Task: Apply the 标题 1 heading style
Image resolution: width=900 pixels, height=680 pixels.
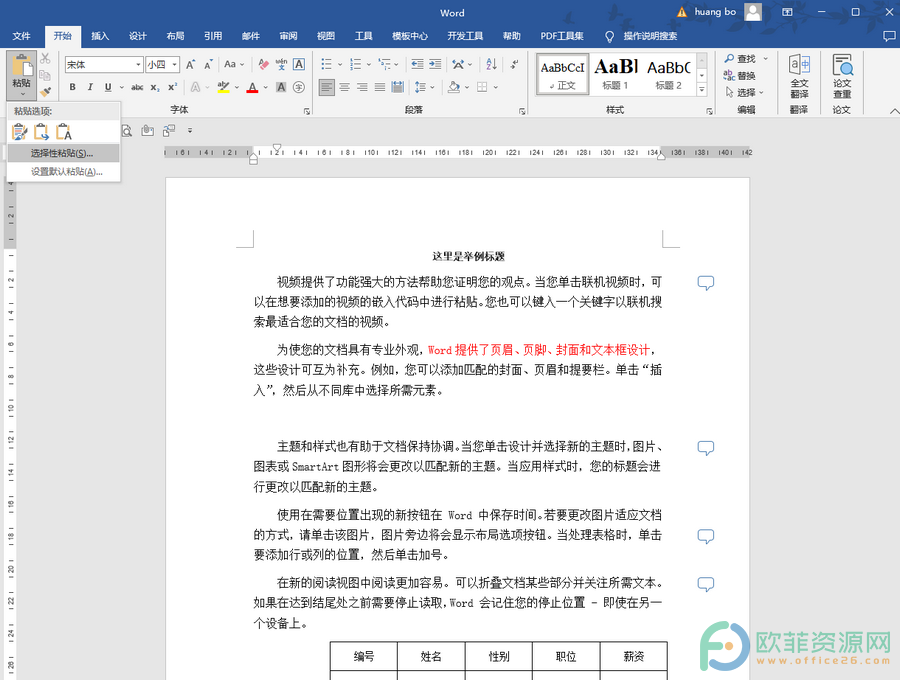Action: [615, 73]
